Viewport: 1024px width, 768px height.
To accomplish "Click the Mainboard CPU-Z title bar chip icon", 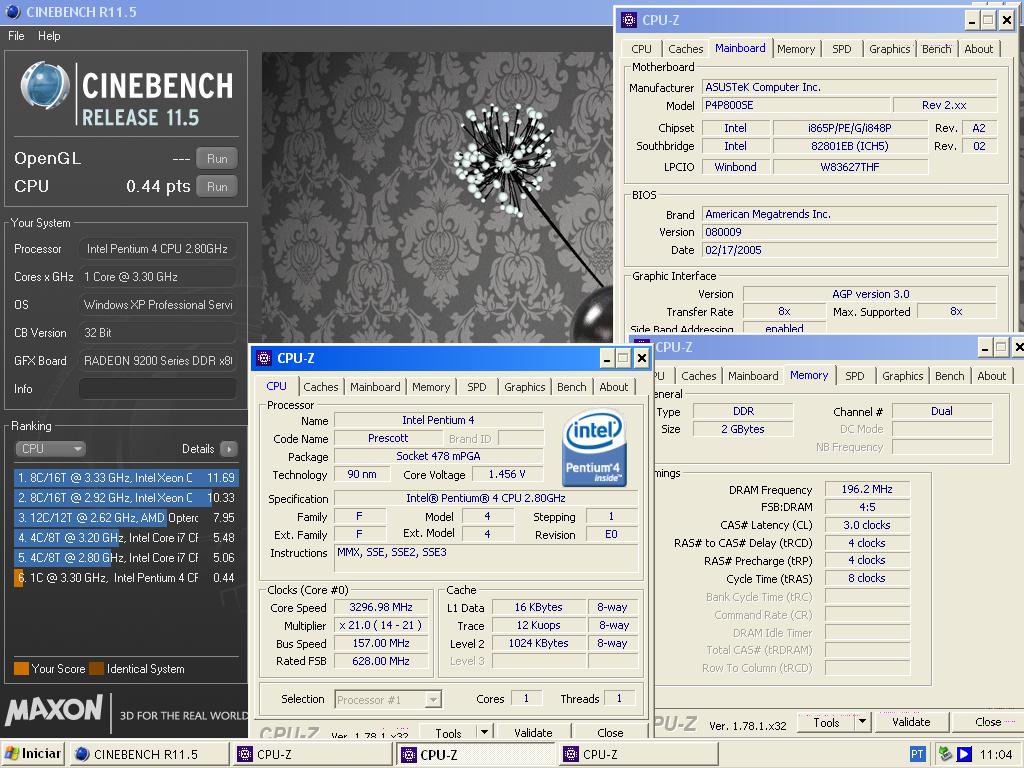I will point(629,20).
